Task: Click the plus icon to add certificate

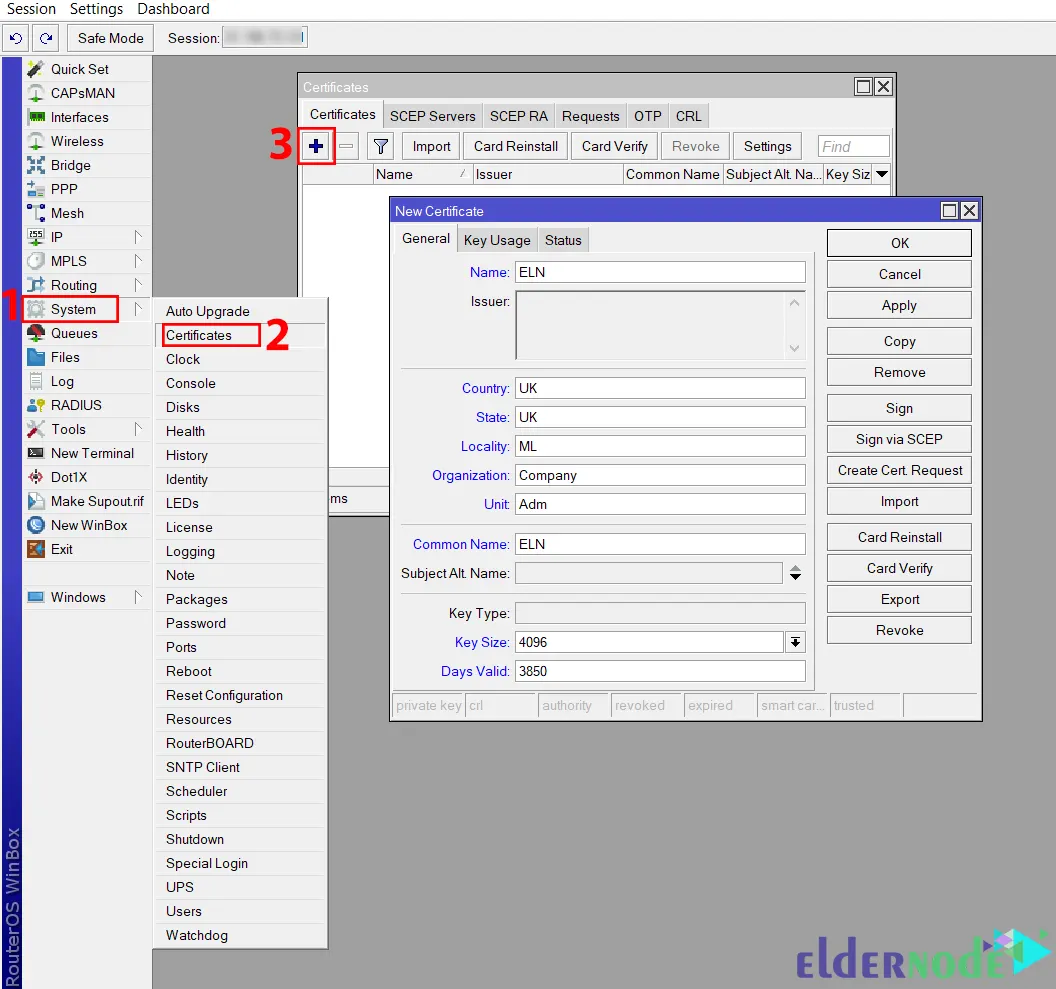Action: click(x=316, y=146)
